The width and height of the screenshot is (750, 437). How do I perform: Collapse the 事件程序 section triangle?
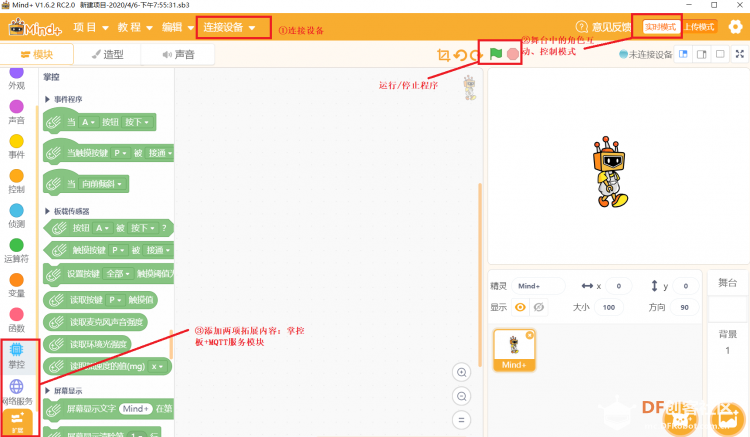click(47, 99)
